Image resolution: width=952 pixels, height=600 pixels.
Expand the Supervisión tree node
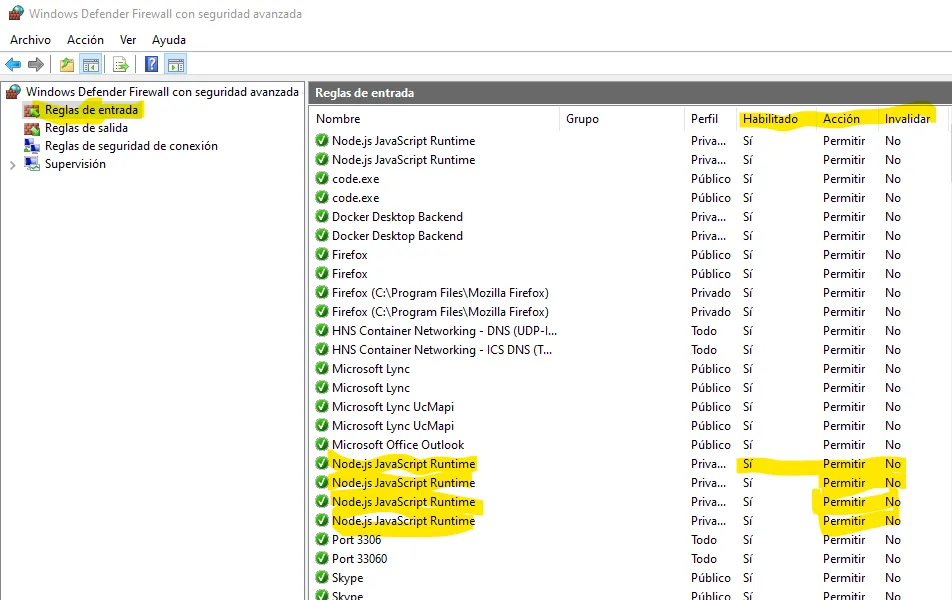click(12, 165)
